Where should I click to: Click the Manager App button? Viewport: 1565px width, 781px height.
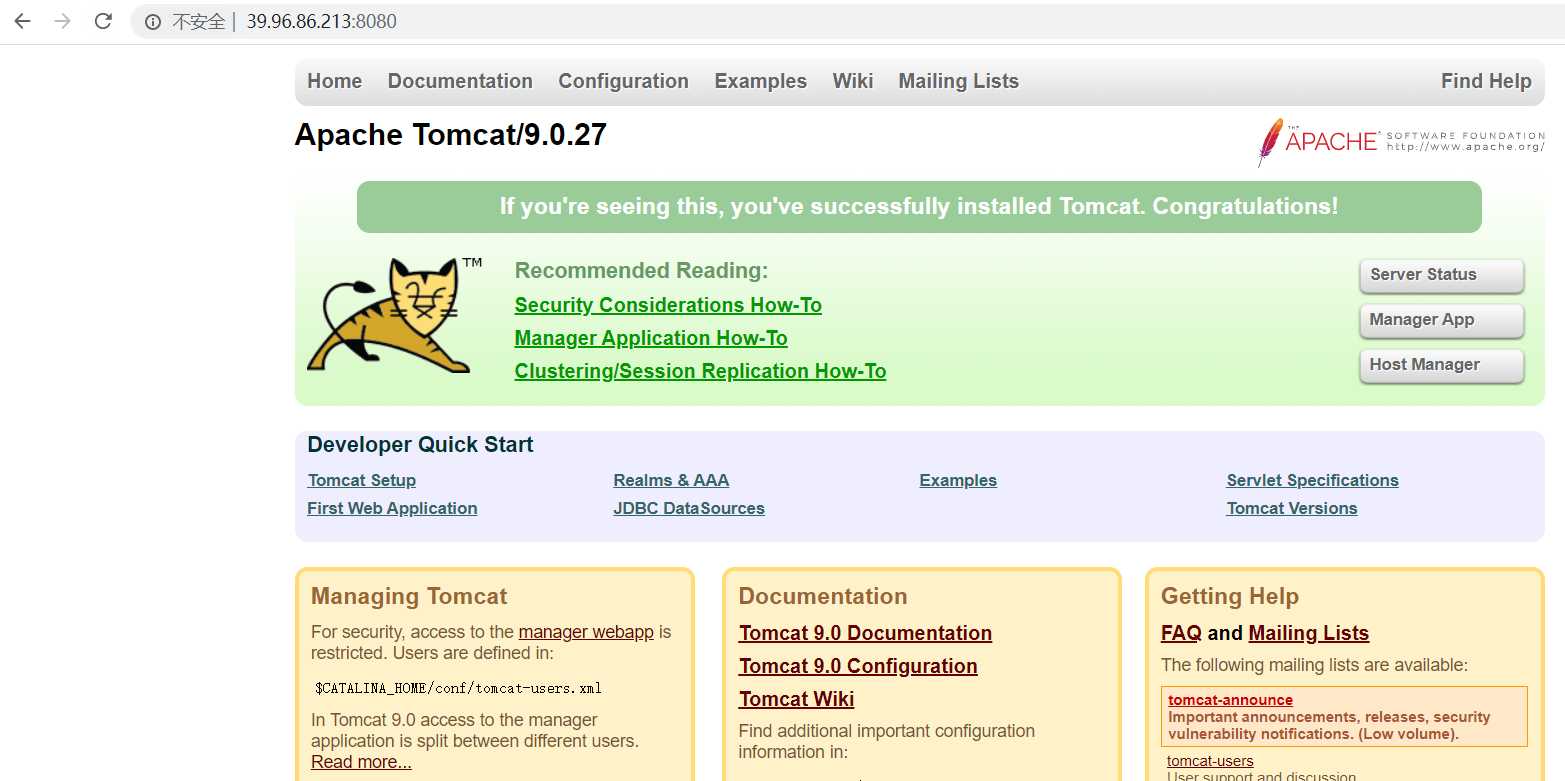click(1441, 320)
